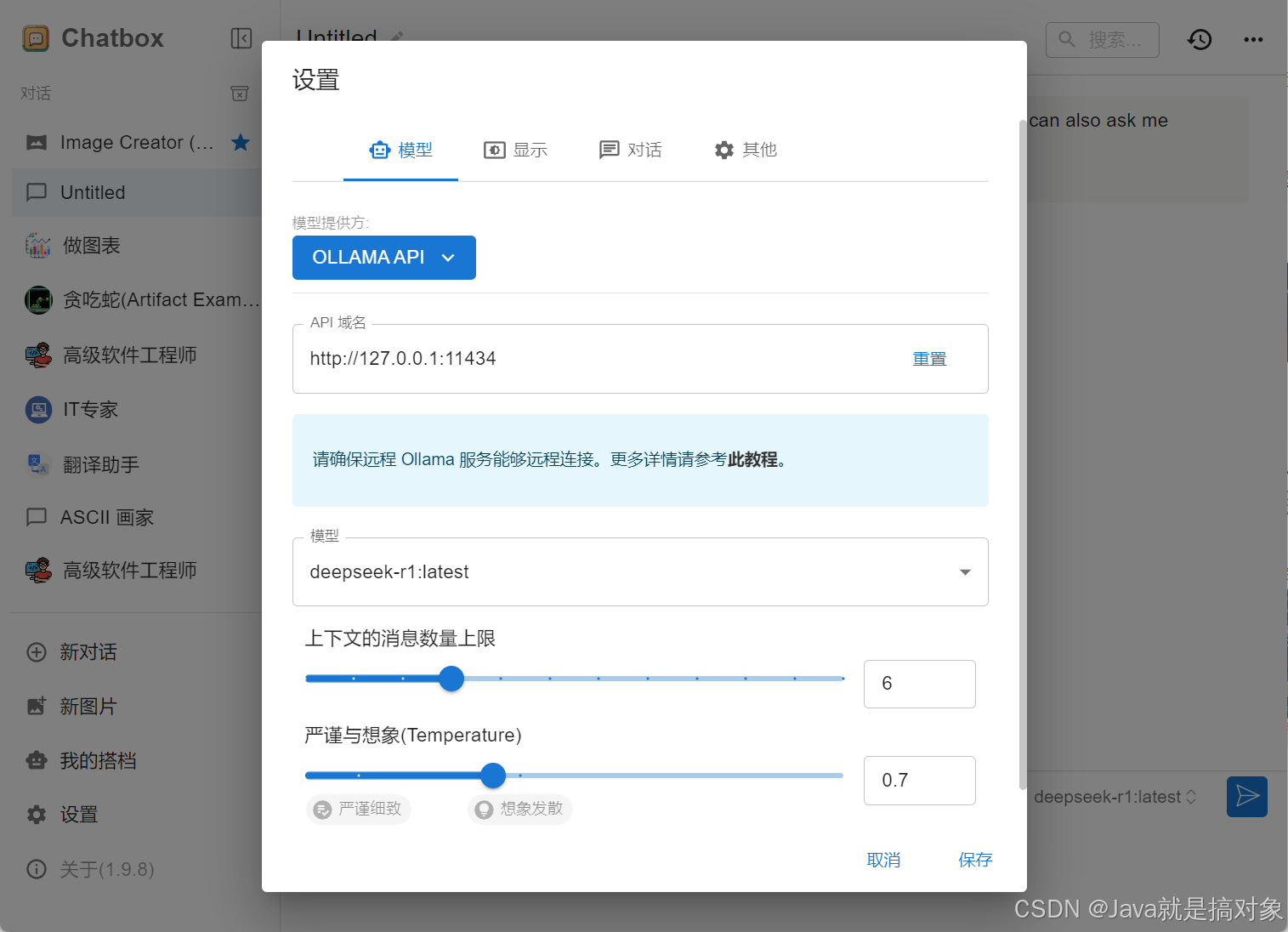Click the 关于 info icon
The height and width of the screenshot is (932, 1288).
click(x=37, y=869)
